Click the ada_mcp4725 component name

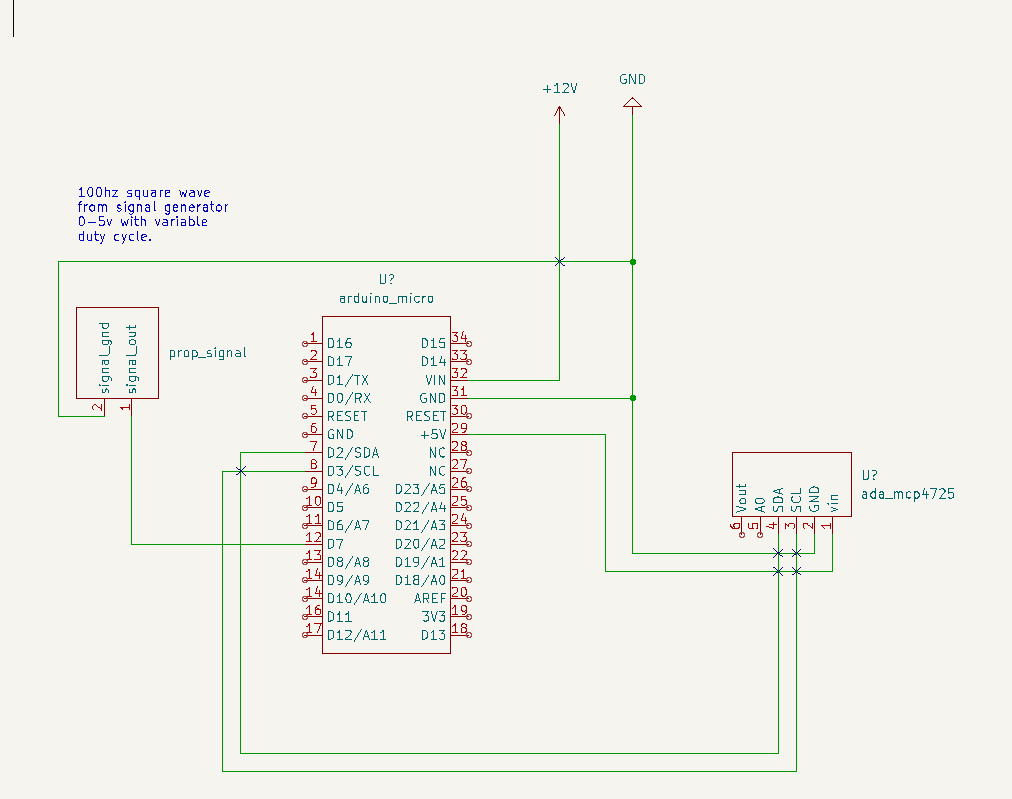click(x=908, y=494)
